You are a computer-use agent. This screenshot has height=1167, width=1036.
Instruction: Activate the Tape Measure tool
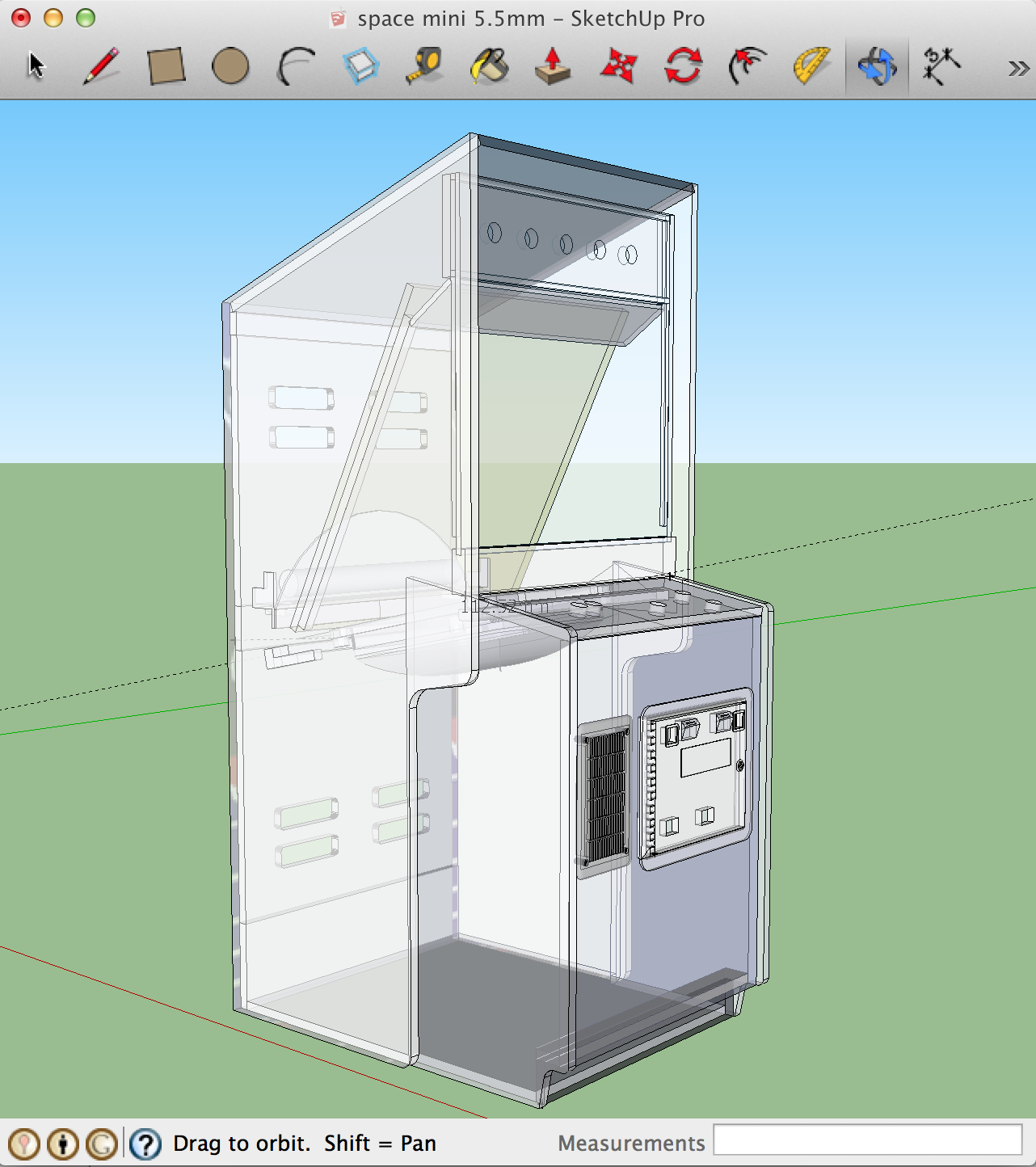(425, 66)
